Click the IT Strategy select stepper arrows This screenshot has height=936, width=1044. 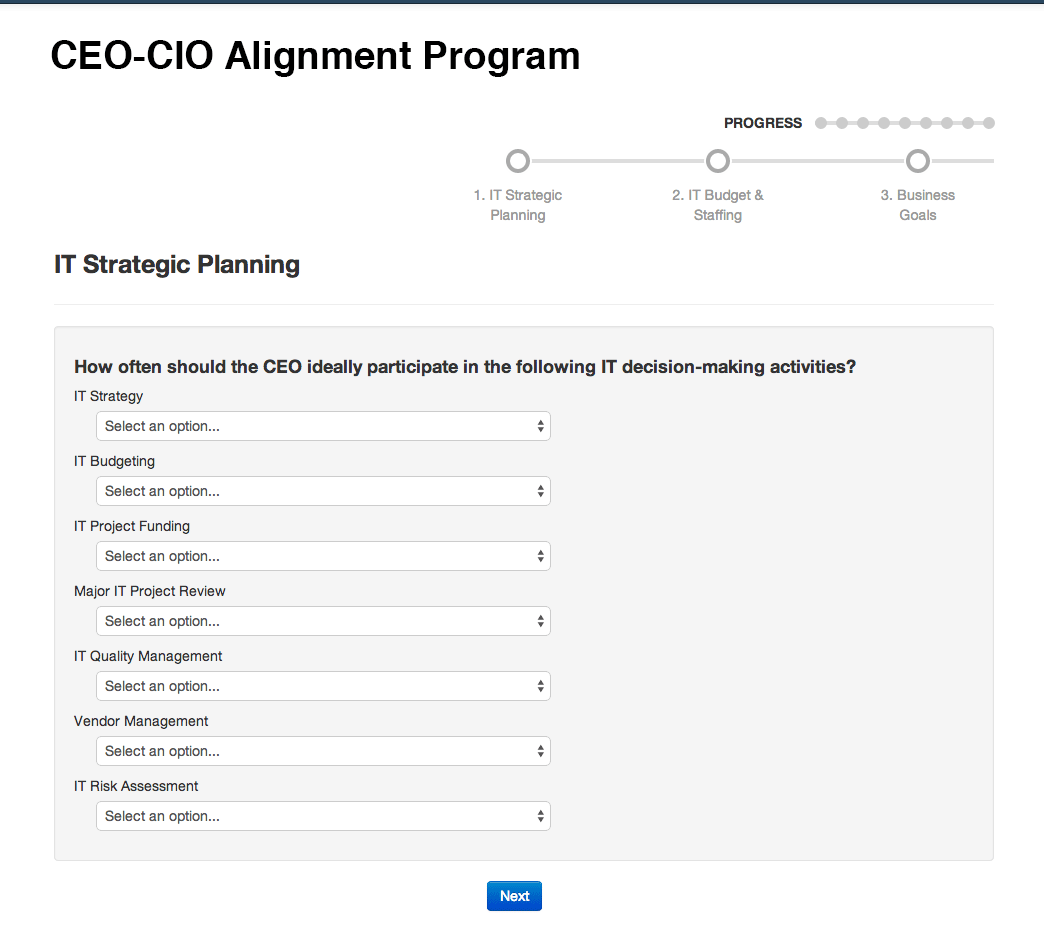coord(541,426)
